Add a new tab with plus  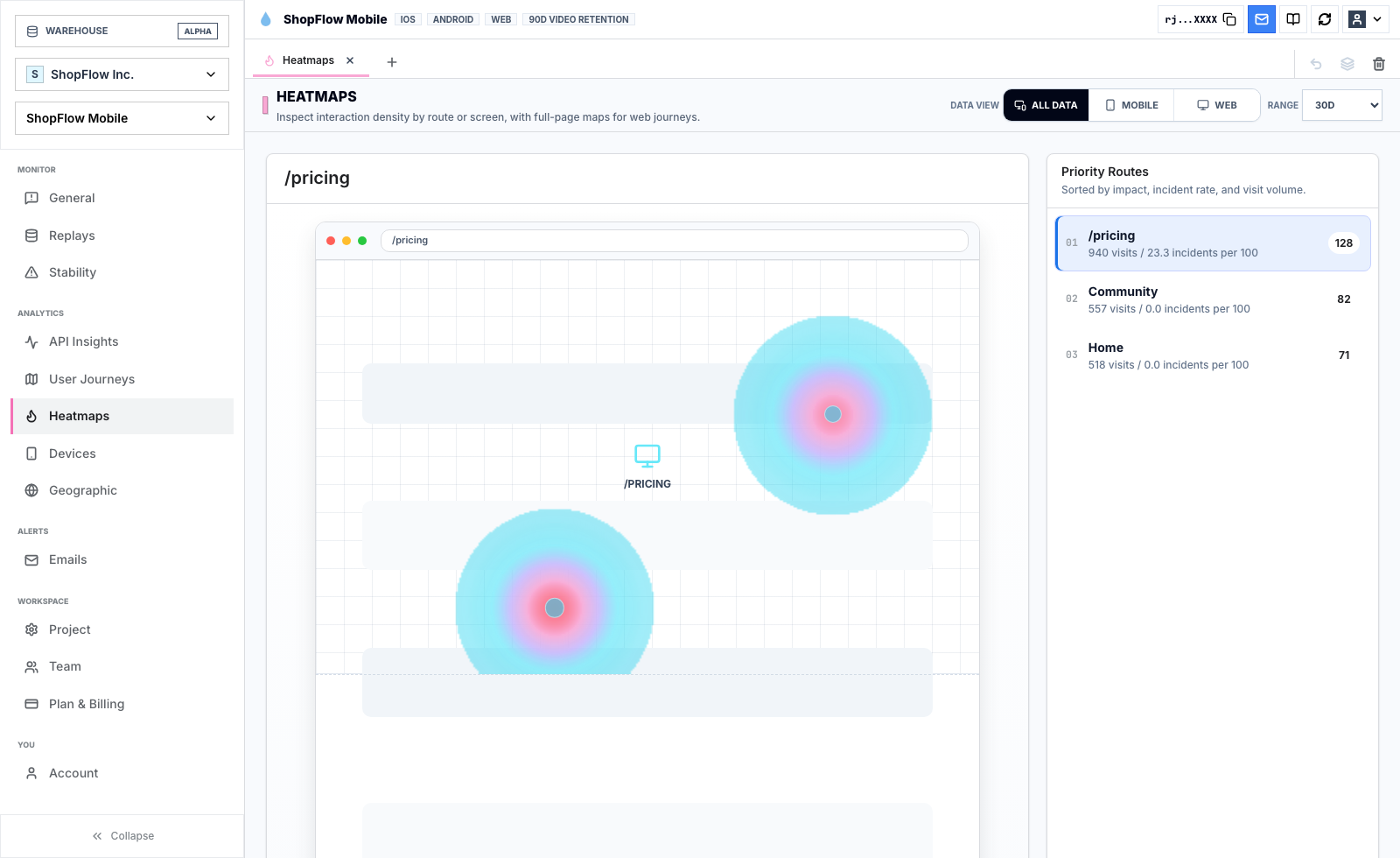pyautogui.click(x=392, y=61)
